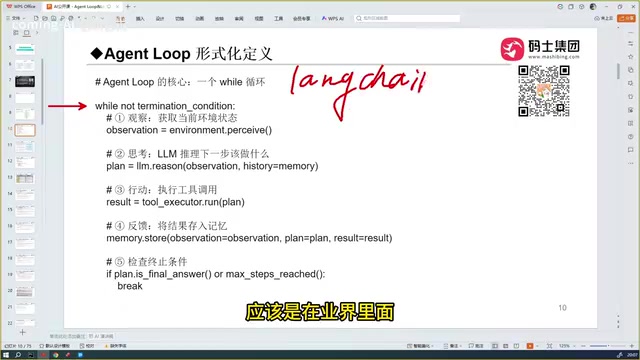Open the smart beautify dropdown
The width and height of the screenshot is (640, 360).
[x=420, y=346]
